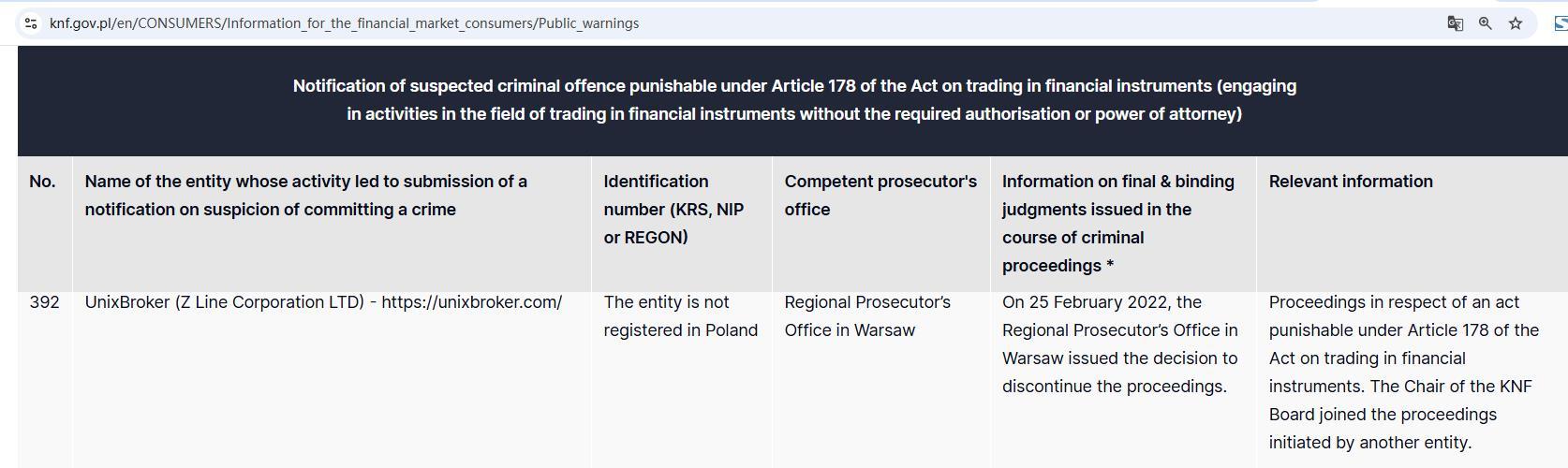Select the "not registered in Poland" cell
The height and width of the screenshot is (468, 1568).
680,316
